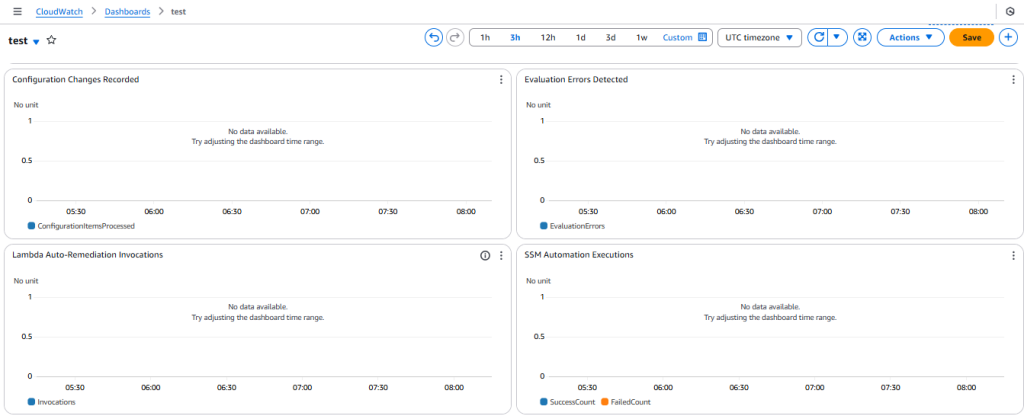This screenshot has width=1024, height=416.
Task: Undo the last dashboard change
Action: (x=434, y=37)
